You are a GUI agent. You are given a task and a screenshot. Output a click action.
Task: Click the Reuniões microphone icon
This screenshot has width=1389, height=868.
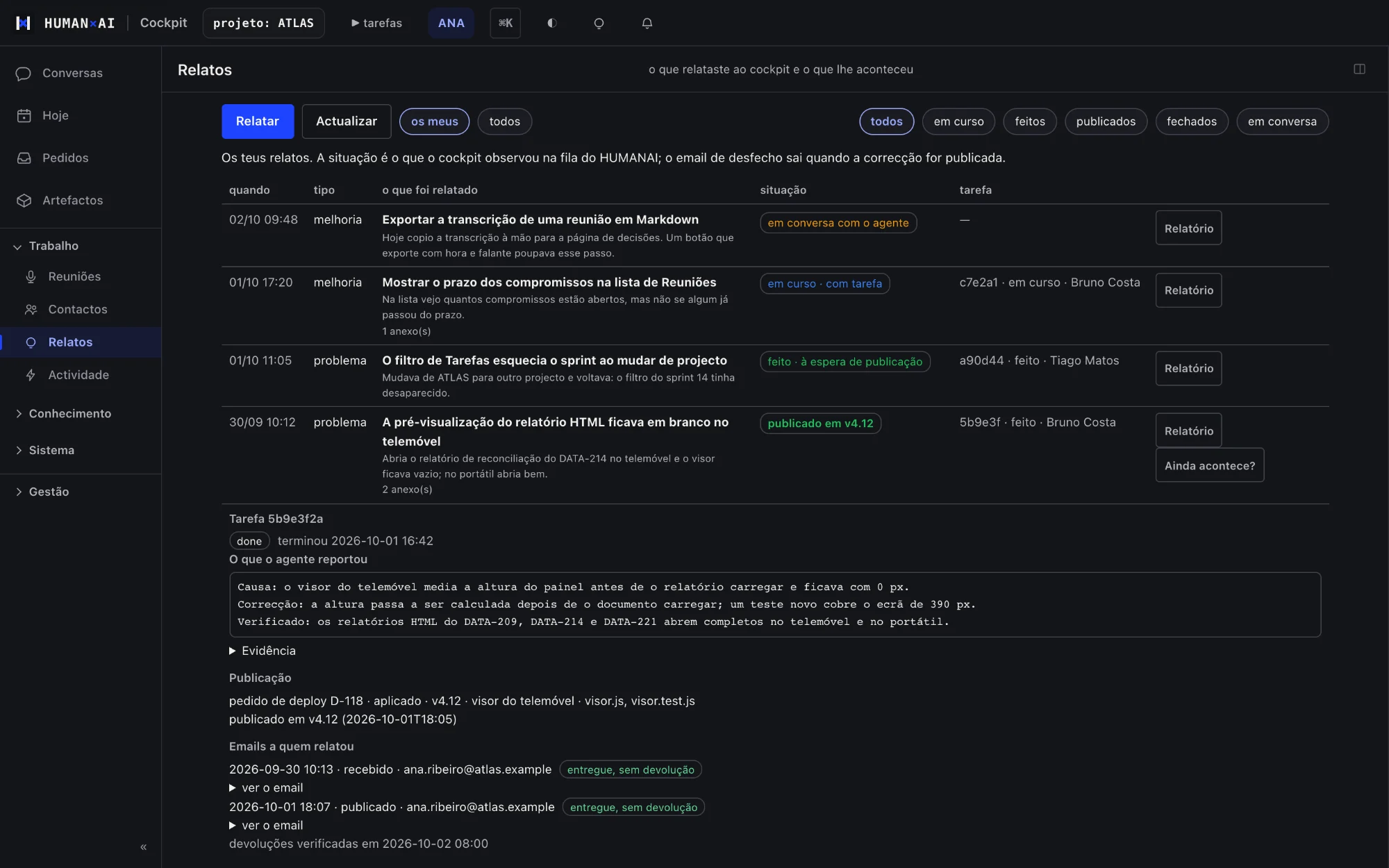pyautogui.click(x=31, y=276)
